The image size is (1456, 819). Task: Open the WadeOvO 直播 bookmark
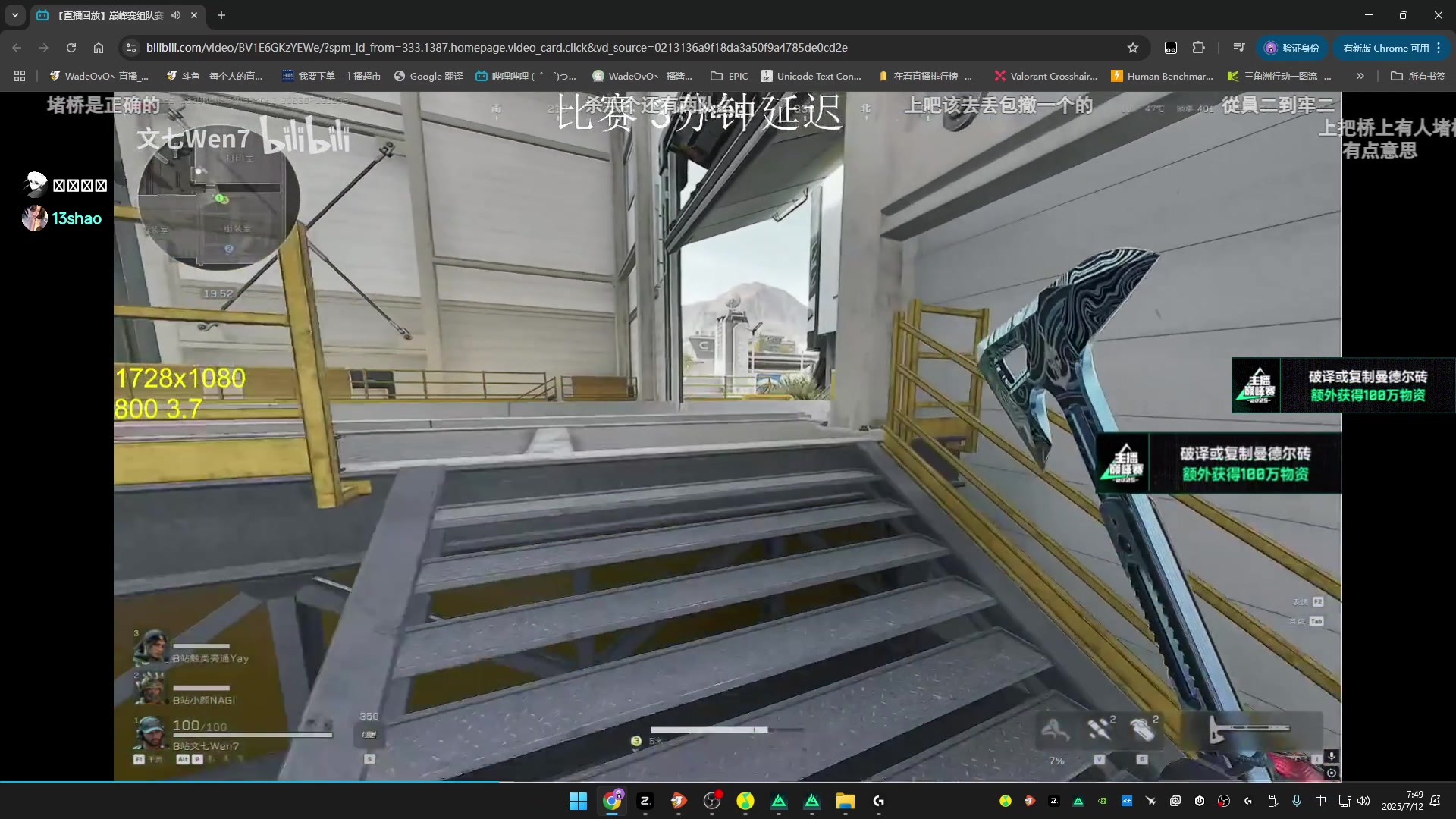coord(99,76)
